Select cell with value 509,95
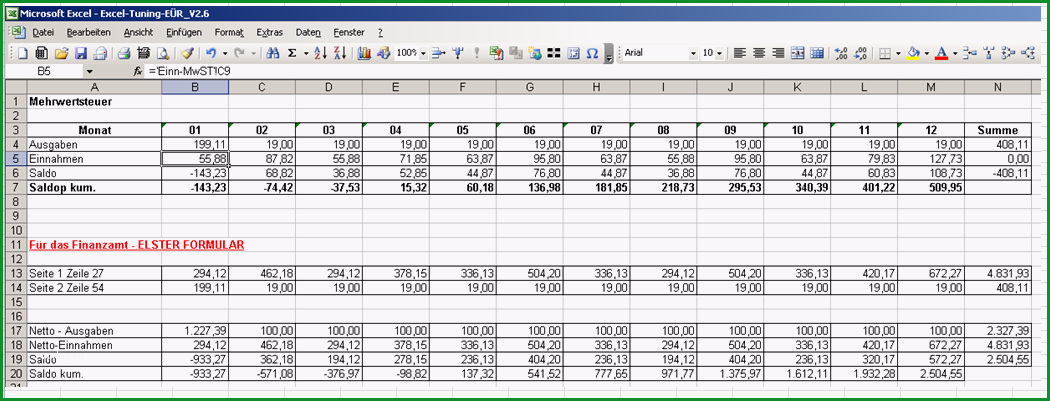Image resolution: width=1050 pixels, height=401 pixels. (x=931, y=188)
